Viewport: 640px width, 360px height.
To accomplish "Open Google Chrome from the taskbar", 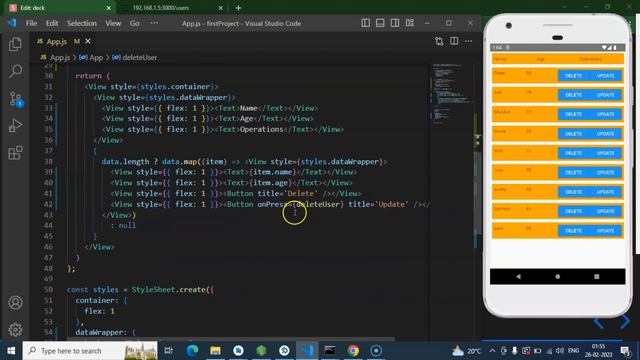I will 353,350.
